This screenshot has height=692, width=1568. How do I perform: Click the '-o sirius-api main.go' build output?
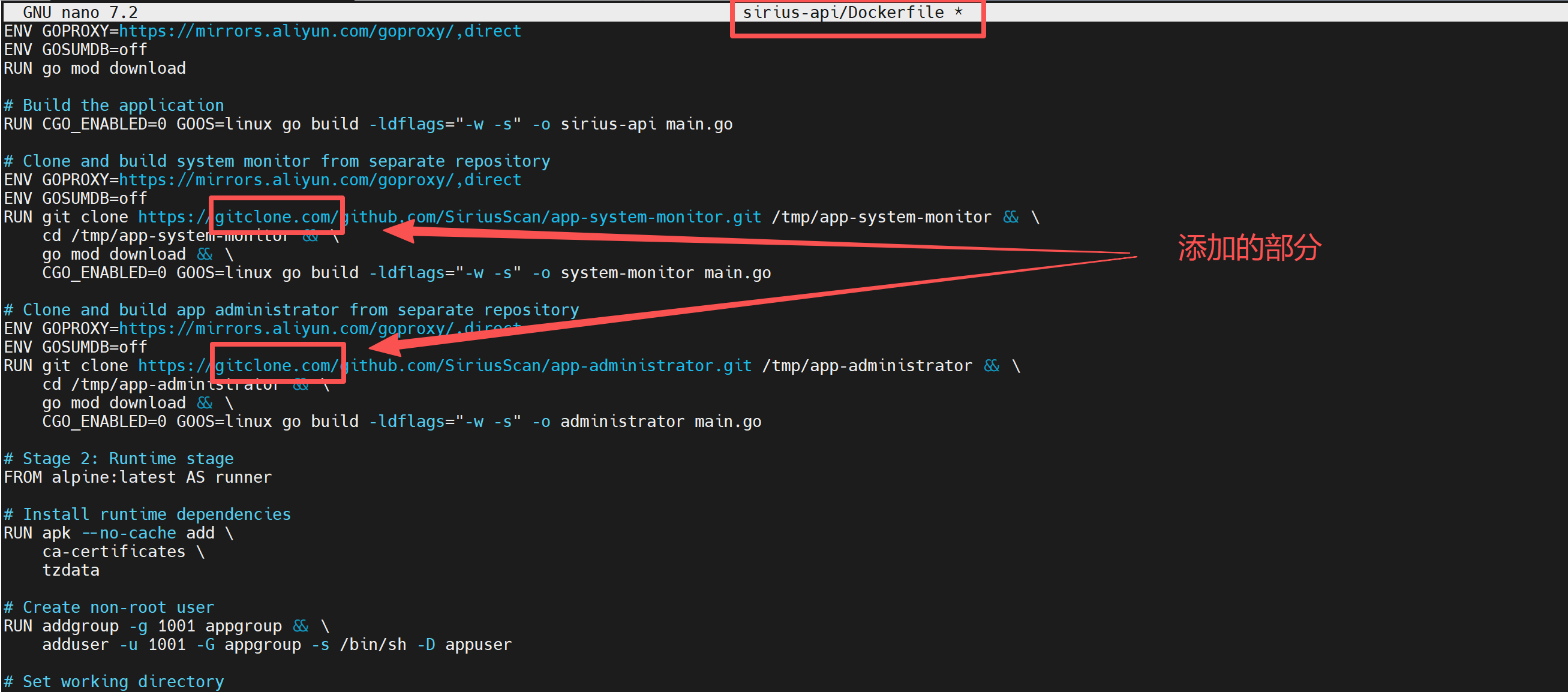click(632, 124)
